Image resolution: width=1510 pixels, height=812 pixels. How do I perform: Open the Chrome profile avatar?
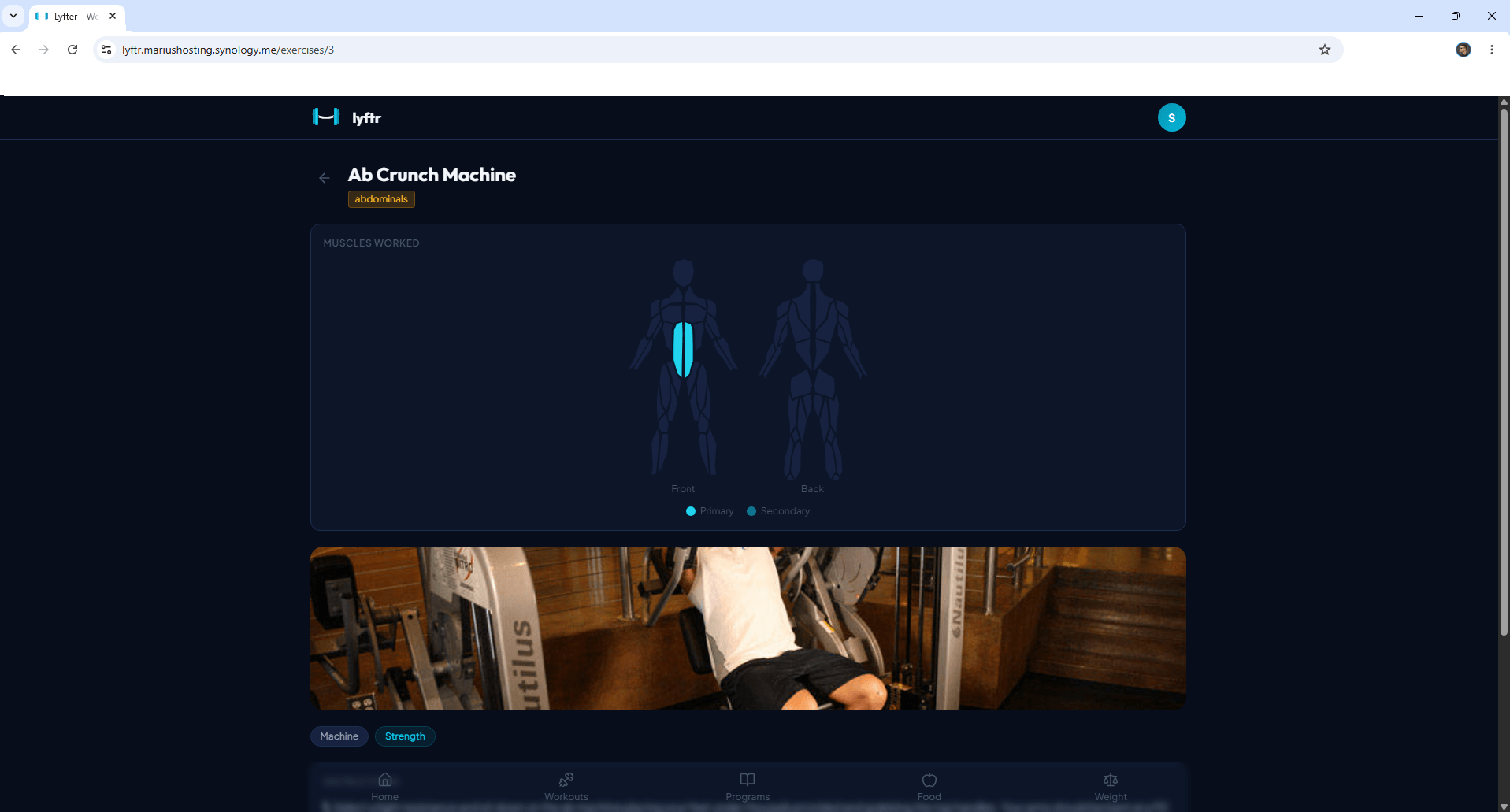(1464, 50)
